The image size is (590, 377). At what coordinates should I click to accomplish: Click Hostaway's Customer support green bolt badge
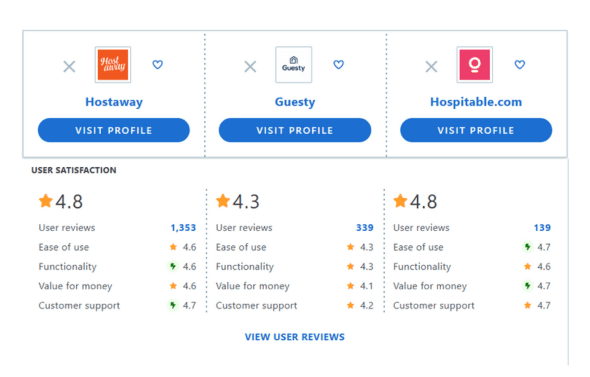click(x=173, y=305)
